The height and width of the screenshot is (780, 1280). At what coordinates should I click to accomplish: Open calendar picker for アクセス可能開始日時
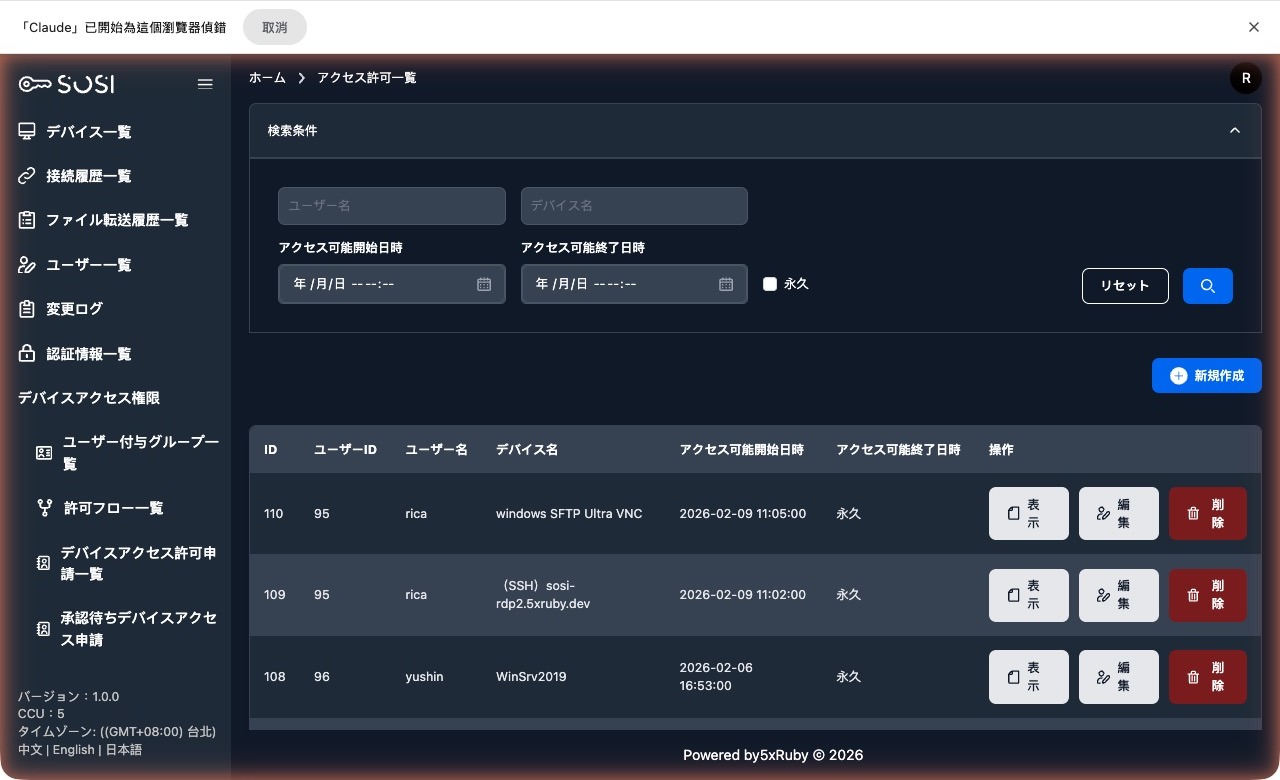(x=484, y=284)
